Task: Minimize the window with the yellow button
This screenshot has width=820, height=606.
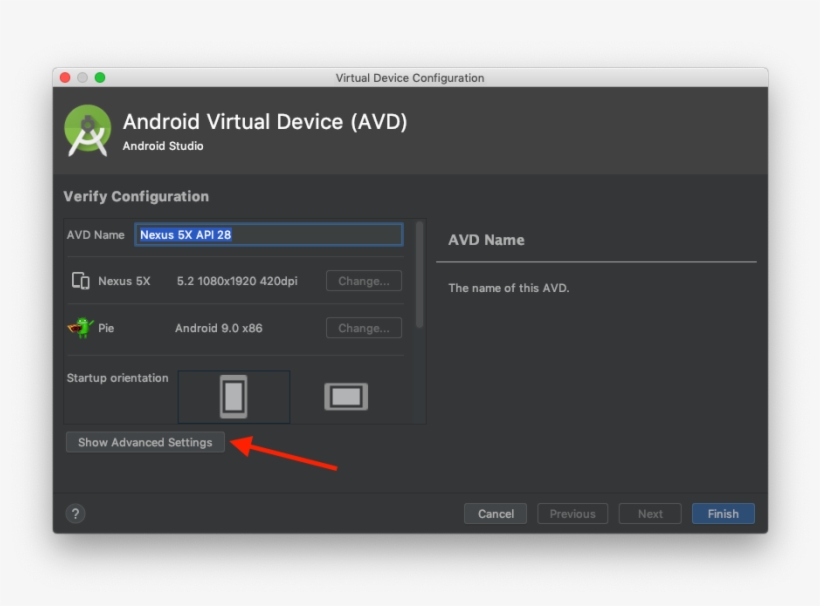Action: [x=83, y=78]
